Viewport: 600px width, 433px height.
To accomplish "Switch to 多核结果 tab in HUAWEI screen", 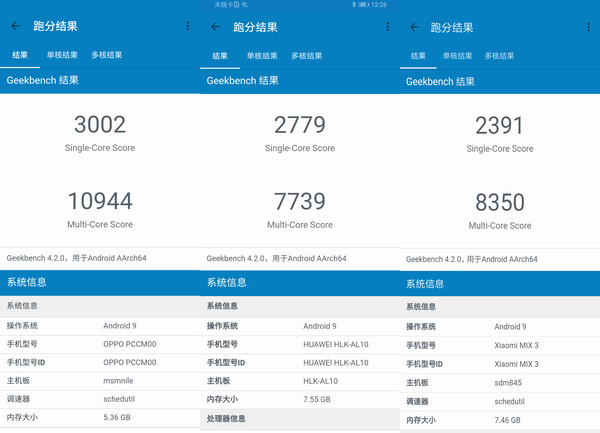I will point(307,56).
